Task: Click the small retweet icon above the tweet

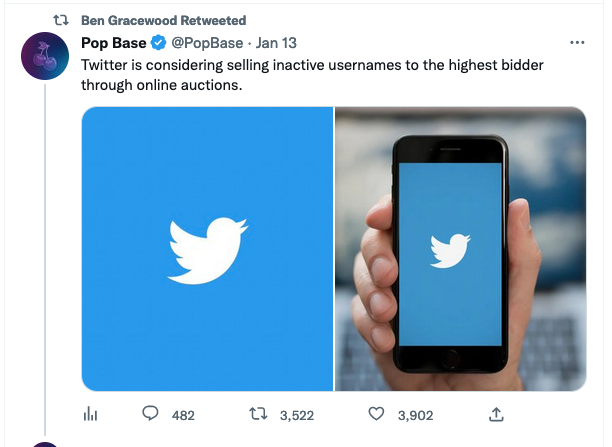Action: pyautogui.click(x=58, y=20)
